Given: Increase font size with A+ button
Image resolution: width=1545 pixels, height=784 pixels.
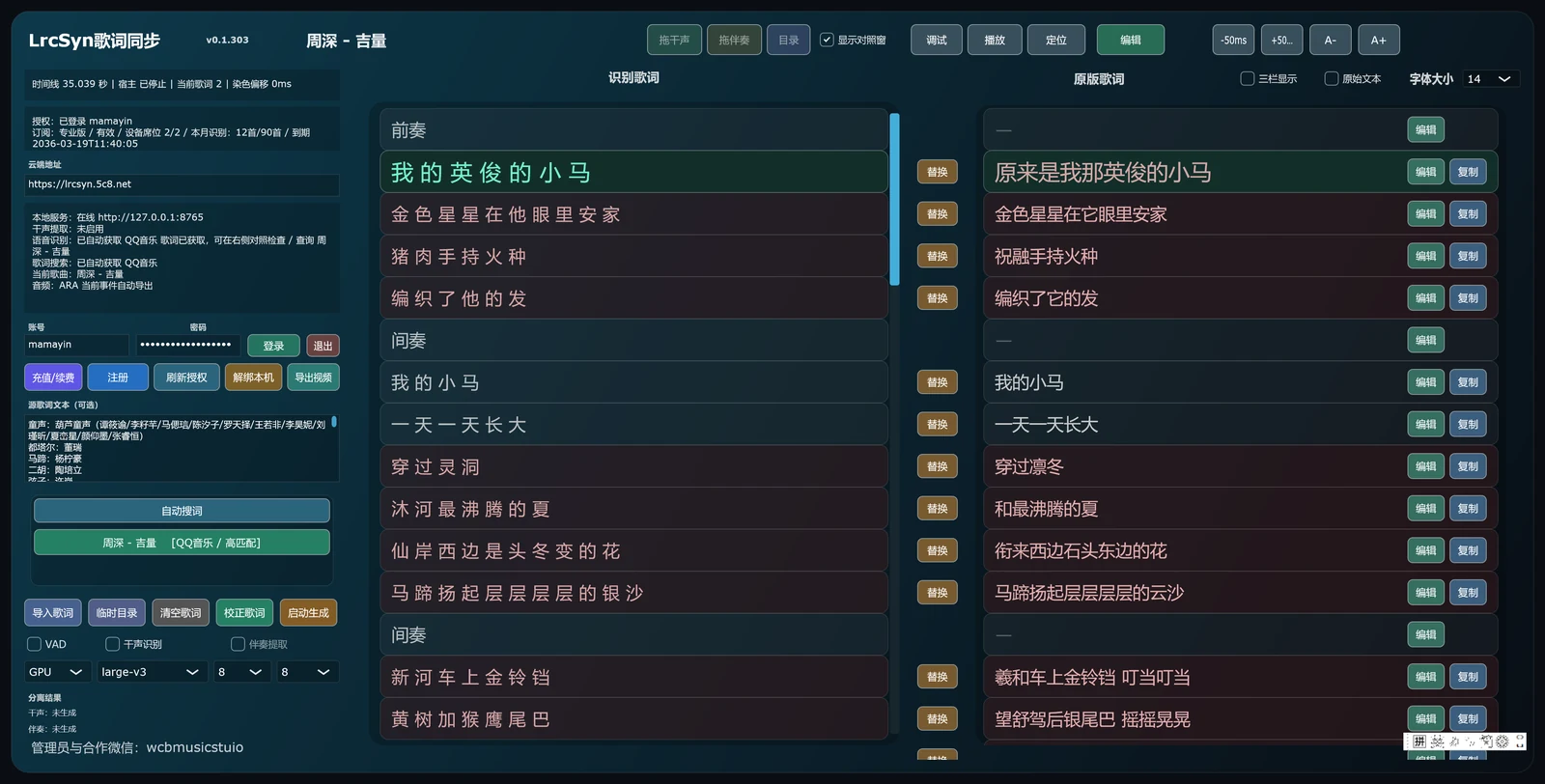Looking at the screenshot, I should (x=1379, y=40).
